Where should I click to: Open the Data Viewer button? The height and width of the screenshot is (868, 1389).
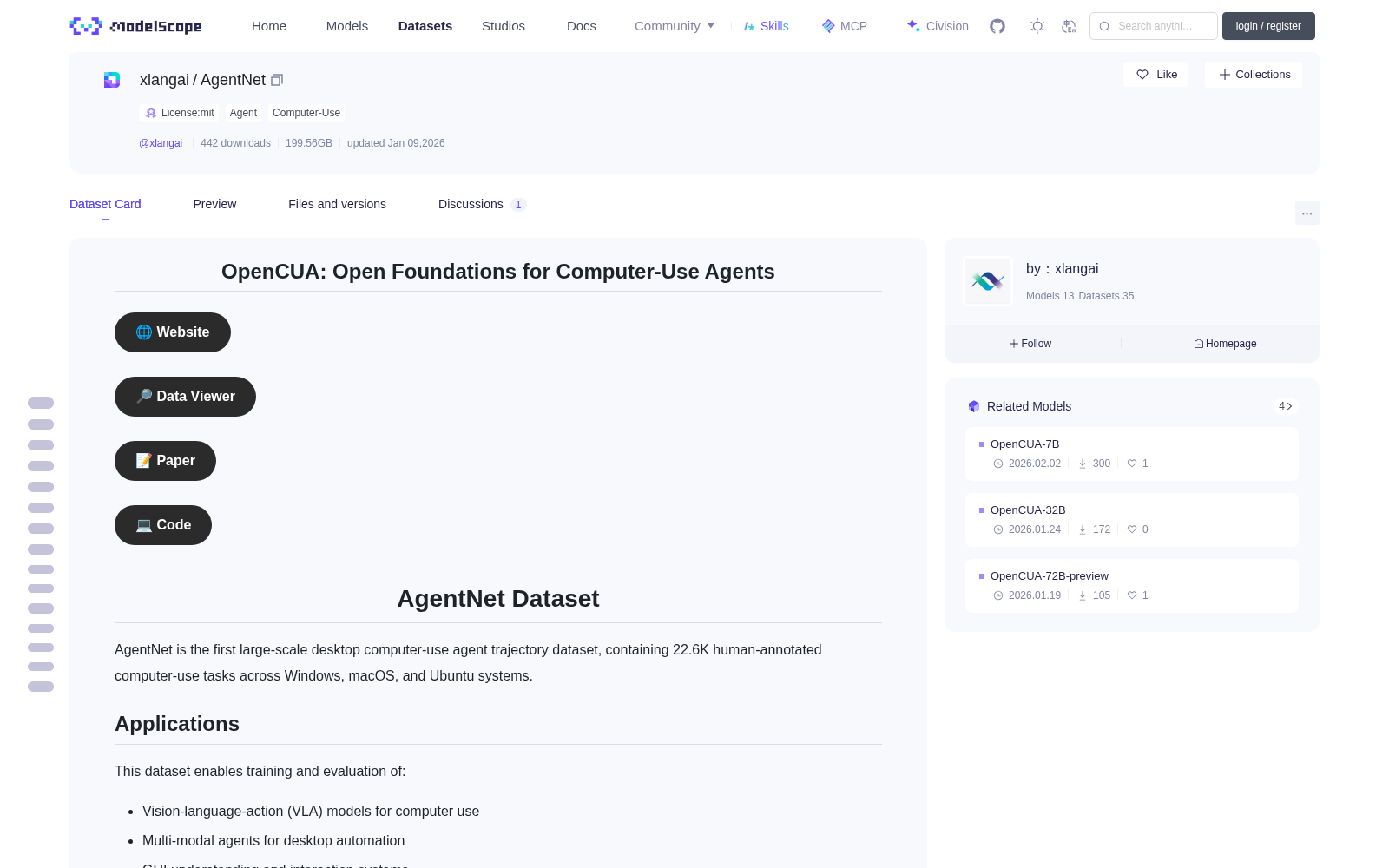point(185,397)
